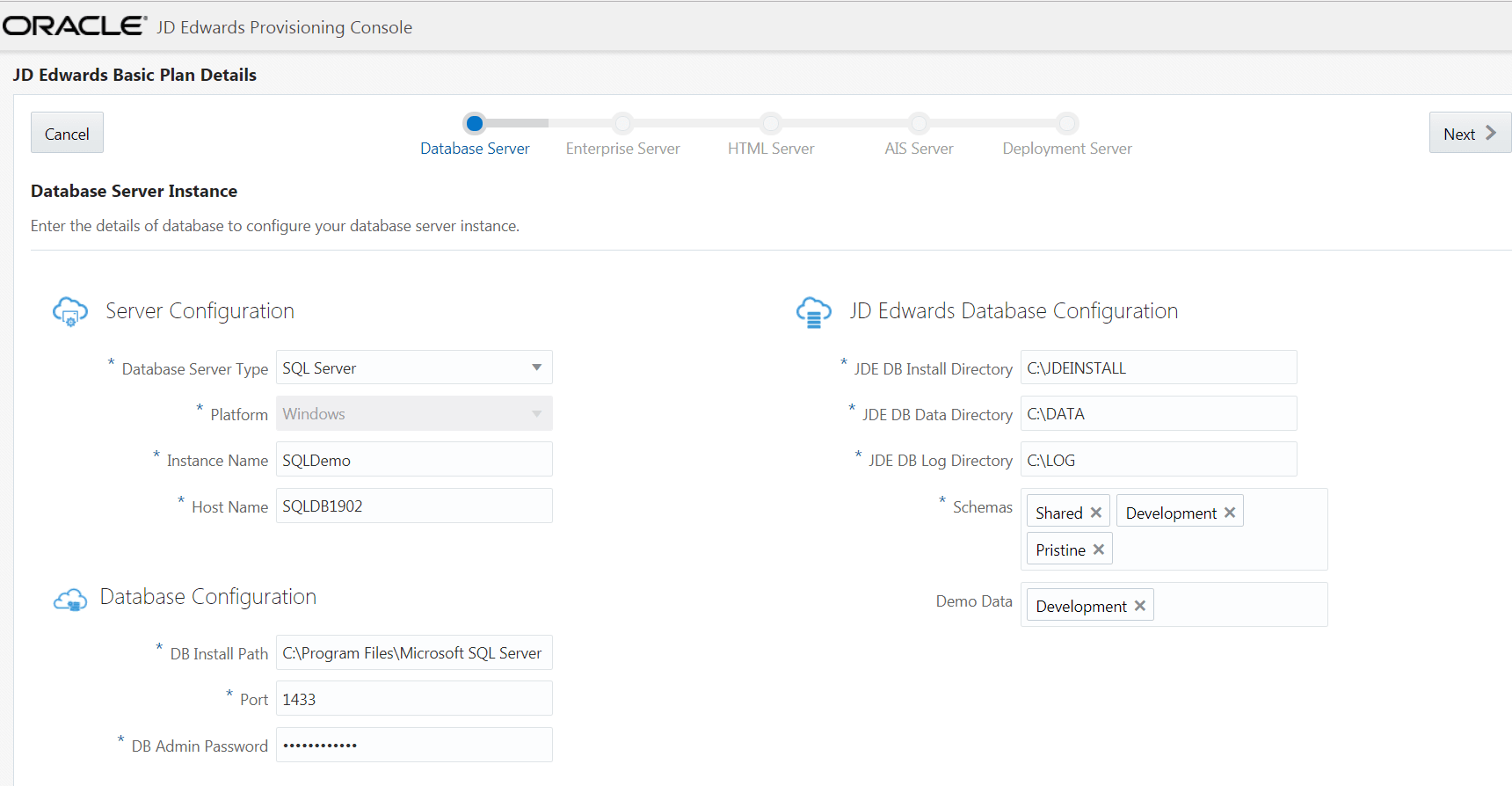Image resolution: width=1512 pixels, height=786 pixels.
Task: Click the JDE DB Data Directory field
Action: 1159,413
